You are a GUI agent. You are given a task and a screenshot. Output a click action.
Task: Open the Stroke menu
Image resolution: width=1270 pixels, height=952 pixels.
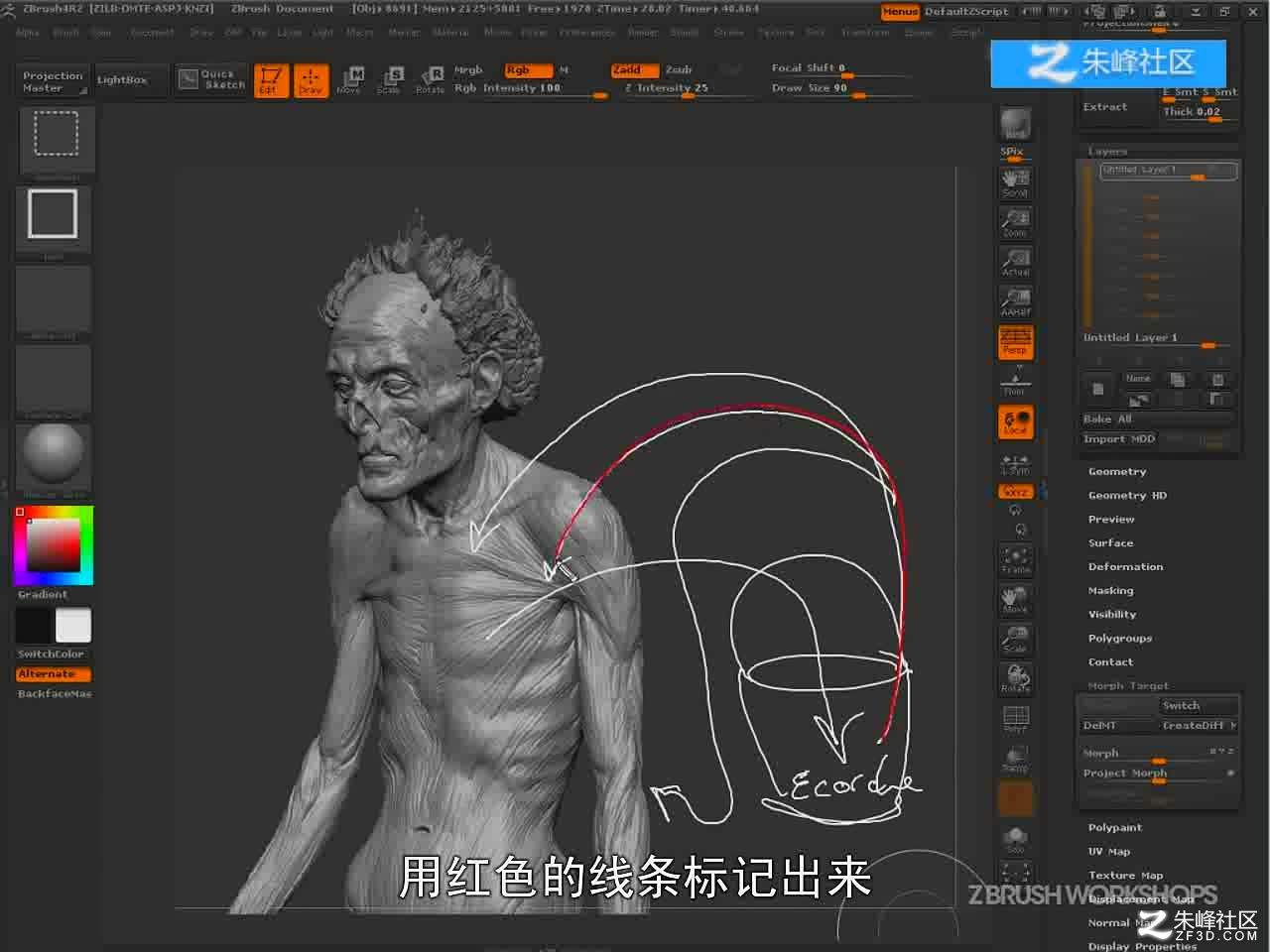coord(728,33)
